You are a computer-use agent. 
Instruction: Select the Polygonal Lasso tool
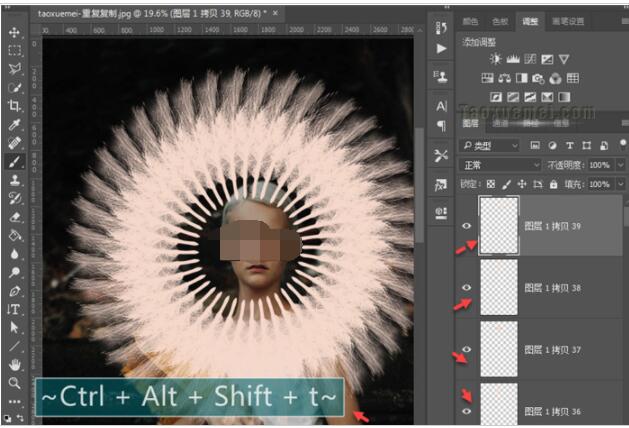[14, 69]
